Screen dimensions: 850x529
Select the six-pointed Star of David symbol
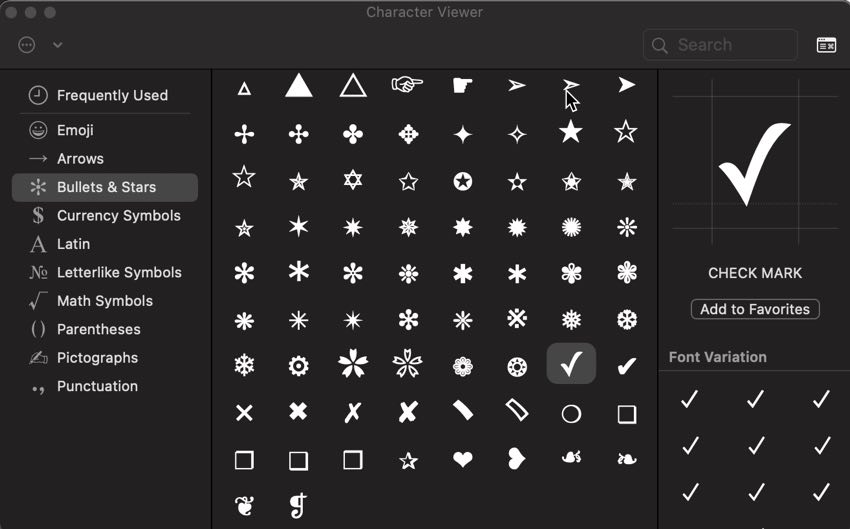(x=353, y=180)
